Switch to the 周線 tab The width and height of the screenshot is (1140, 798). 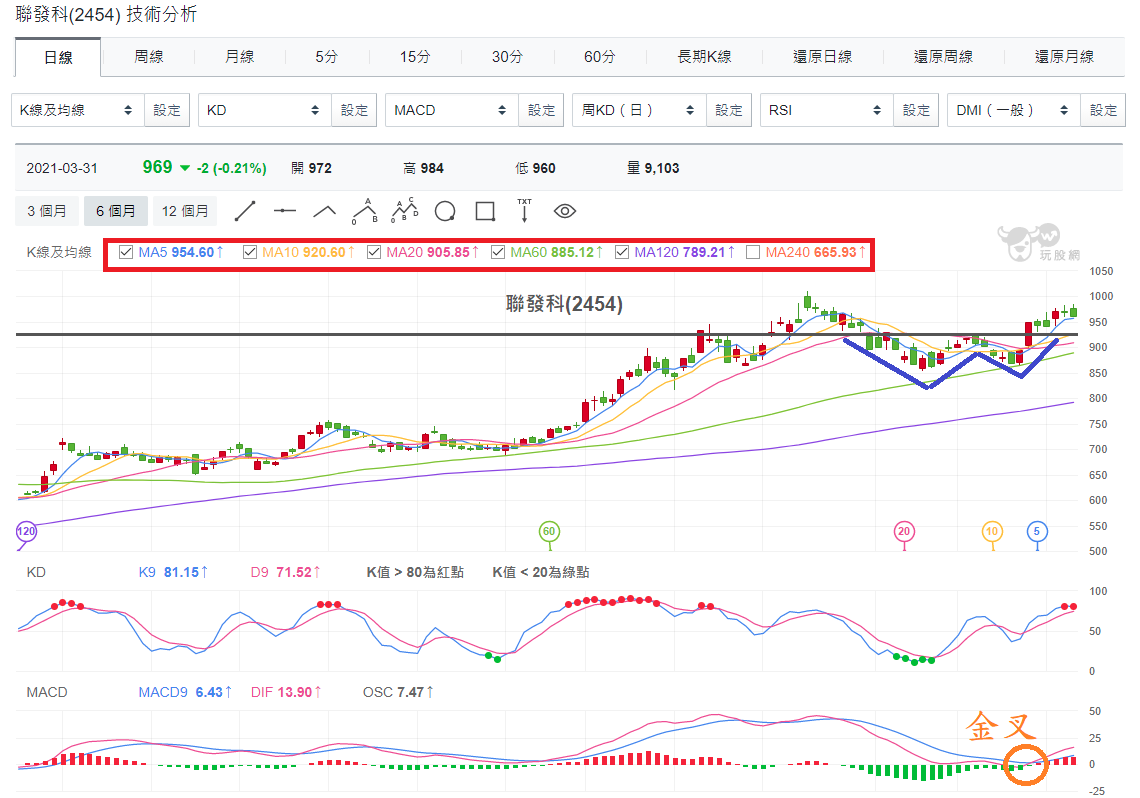(x=149, y=57)
